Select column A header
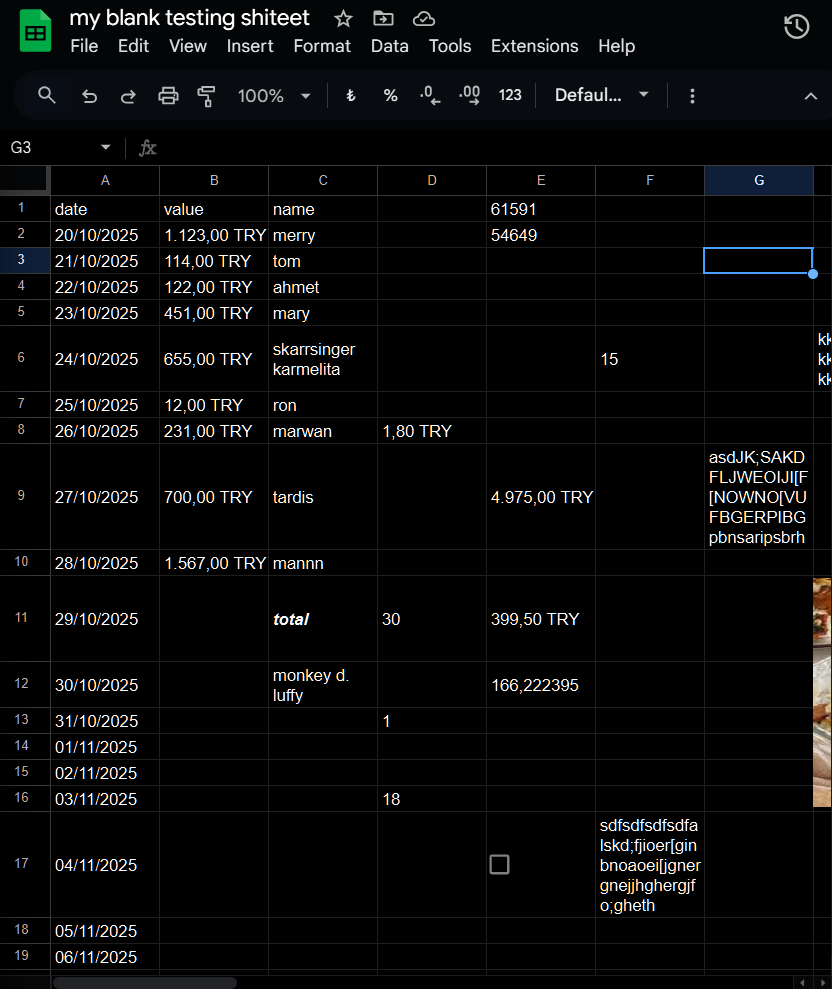 [x=105, y=180]
